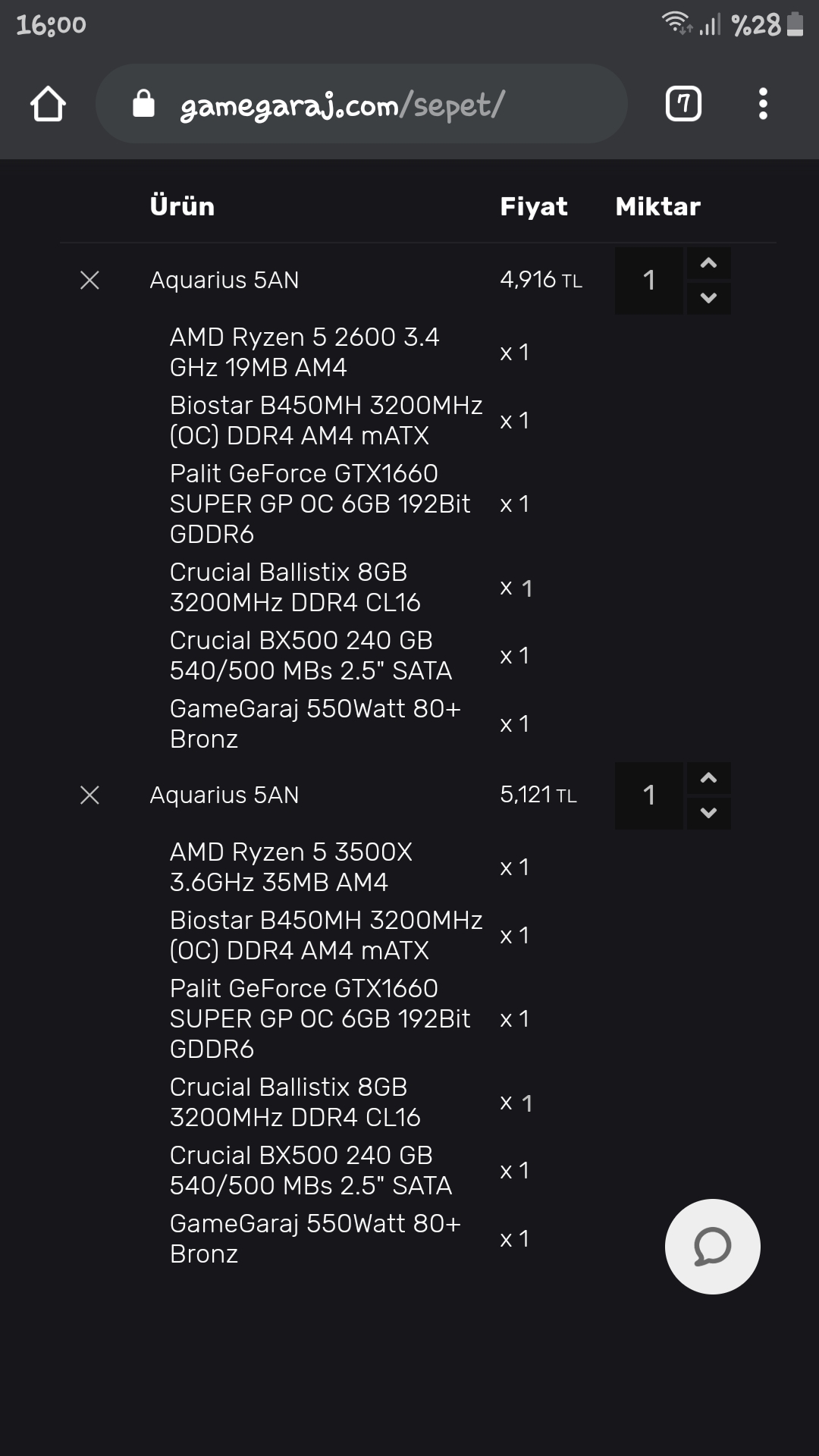819x1456 pixels.
Task: Decrease quantity of the 4,916 TL item
Action: click(709, 298)
